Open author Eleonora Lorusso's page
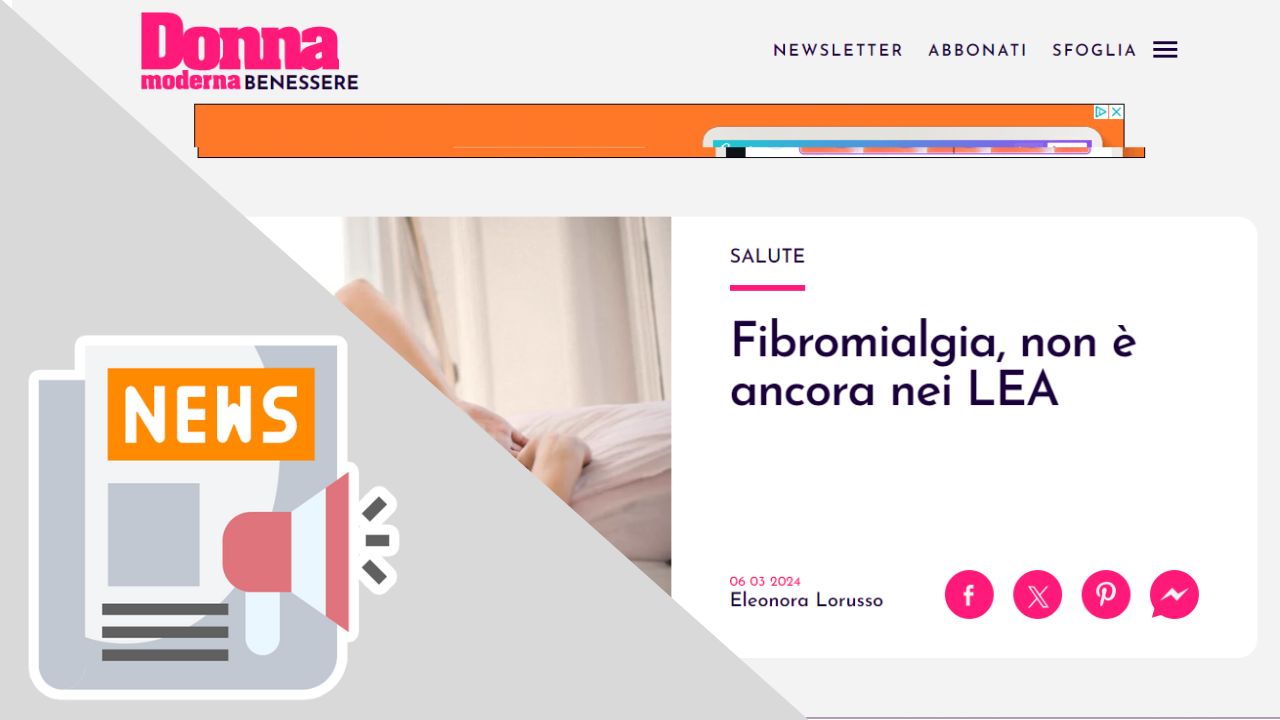 (x=806, y=601)
